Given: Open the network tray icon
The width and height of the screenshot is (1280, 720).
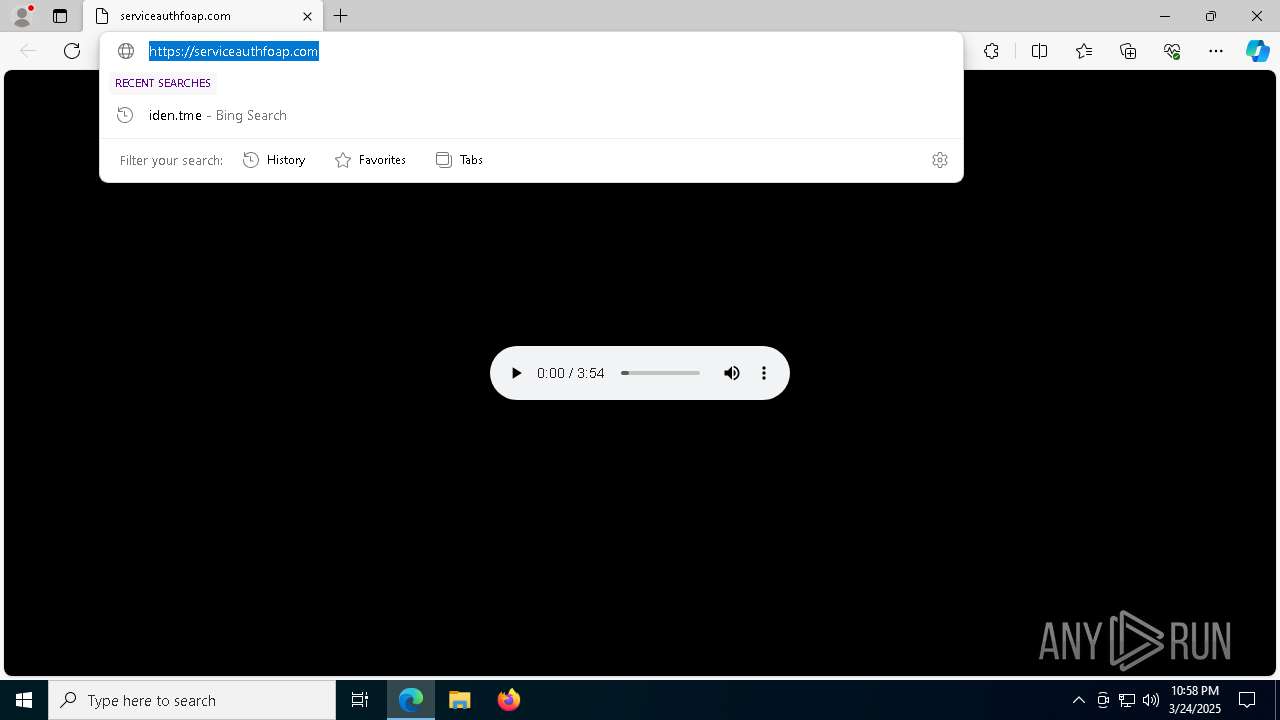Looking at the screenshot, I should pos(1127,700).
